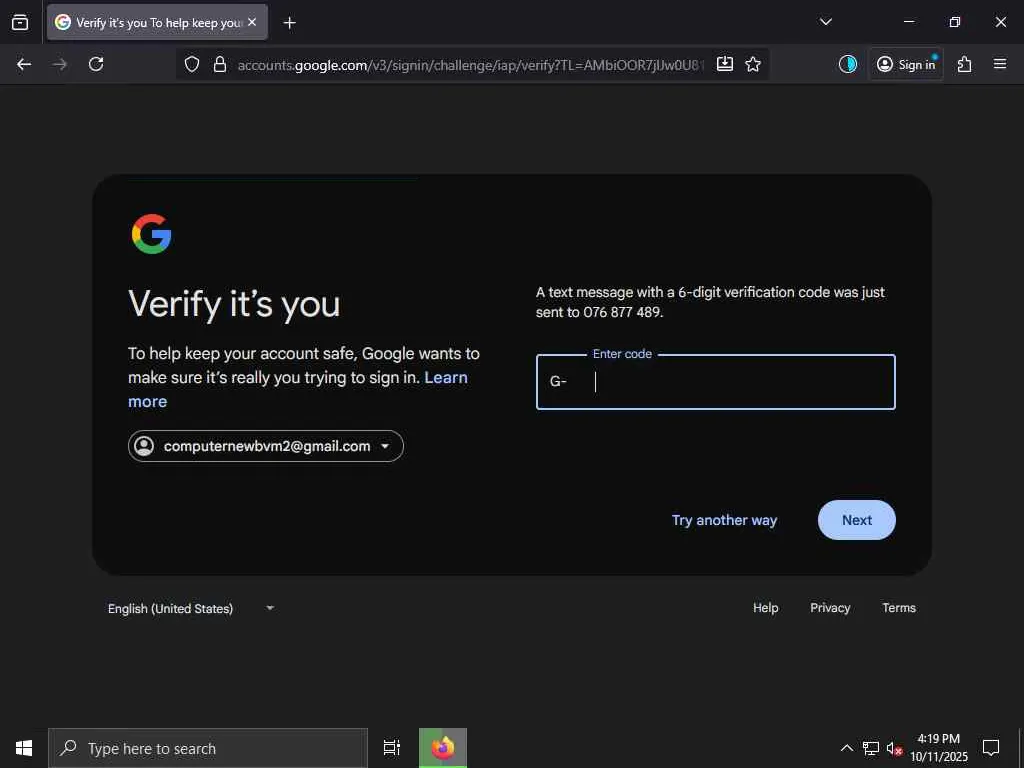The height and width of the screenshot is (768, 1024).
Task: Submit with the Next button
Action: click(x=857, y=520)
